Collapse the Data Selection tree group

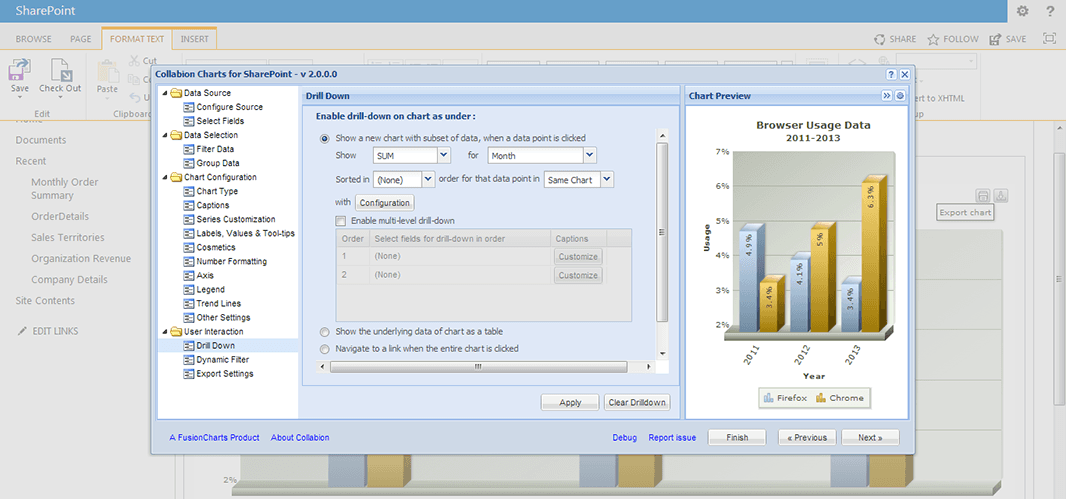tap(165, 135)
